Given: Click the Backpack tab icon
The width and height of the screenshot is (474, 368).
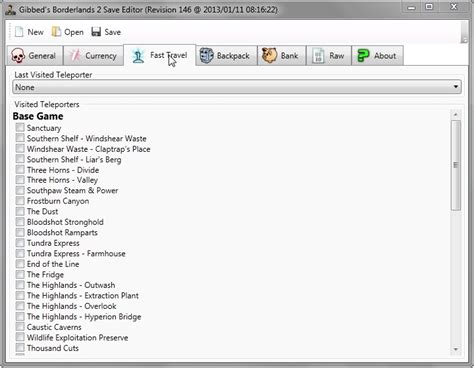Looking at the screenshot, I should point(206,55).
